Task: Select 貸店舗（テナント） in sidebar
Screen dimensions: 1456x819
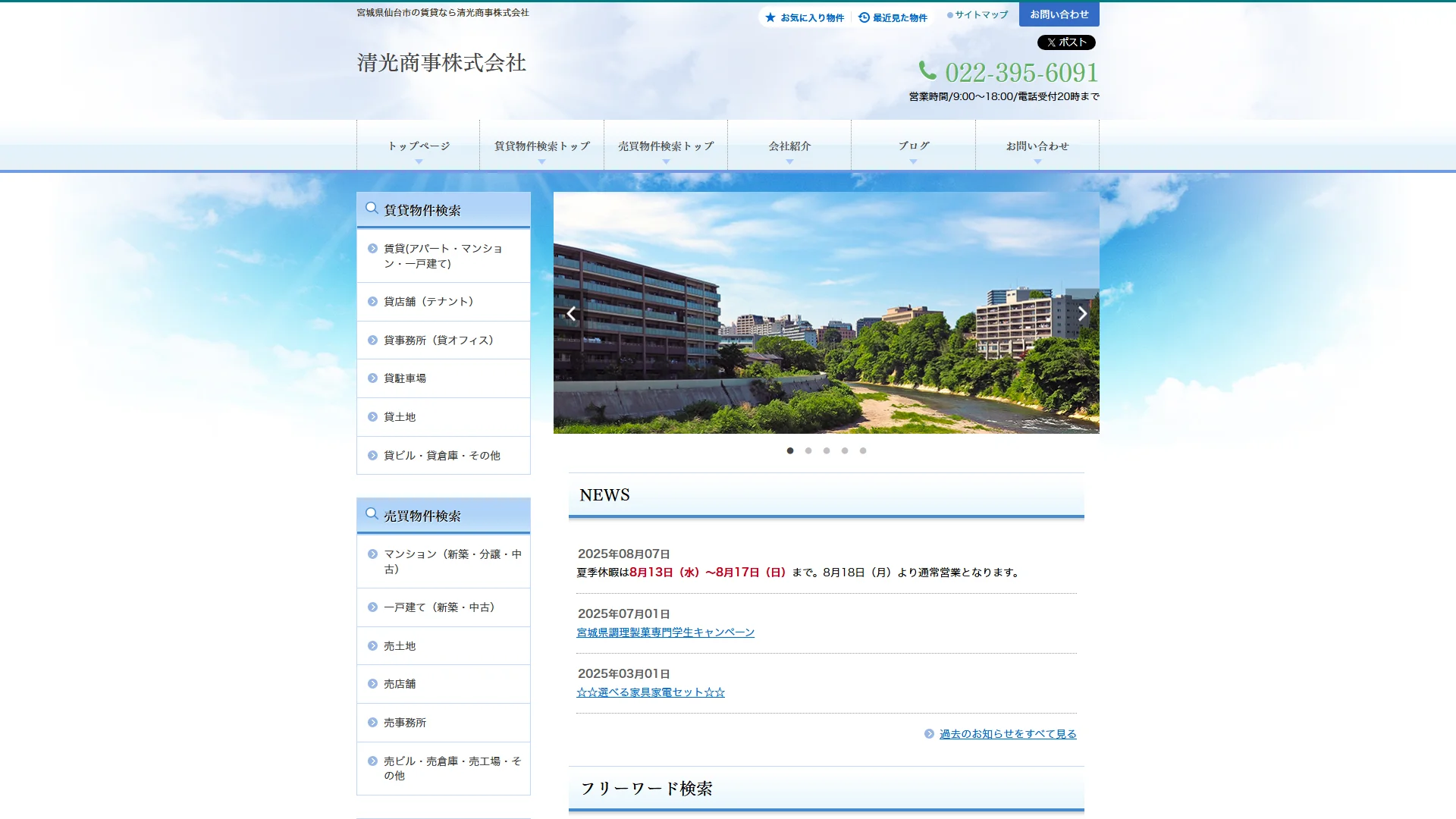Action: 444,302
